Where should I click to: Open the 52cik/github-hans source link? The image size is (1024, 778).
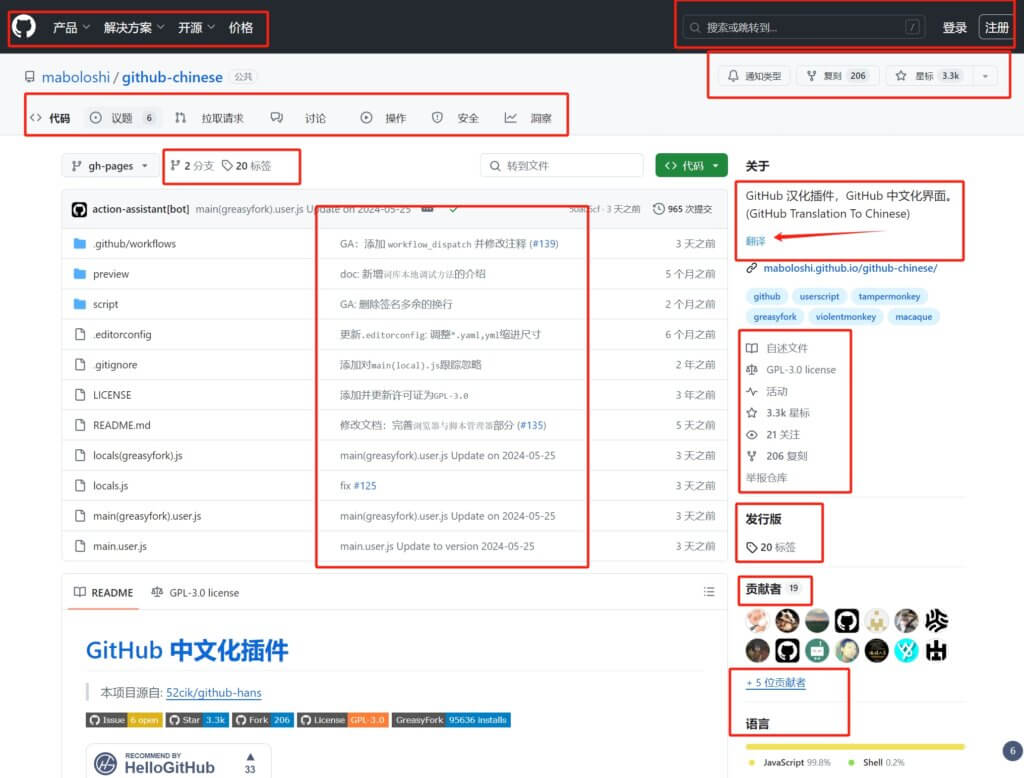pos(214,692)
